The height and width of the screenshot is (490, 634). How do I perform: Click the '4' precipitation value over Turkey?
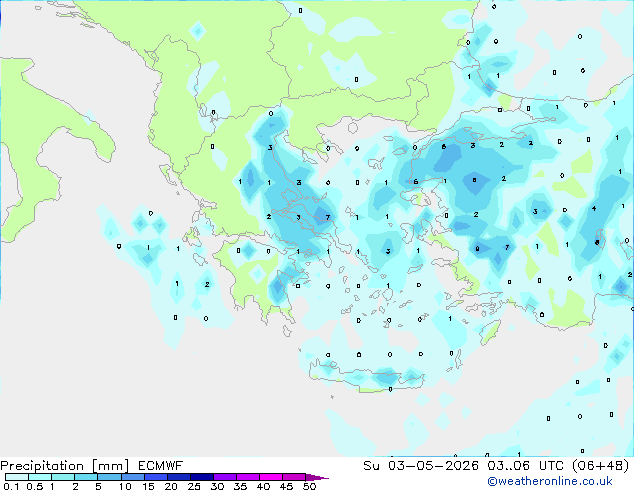[594, 209]
